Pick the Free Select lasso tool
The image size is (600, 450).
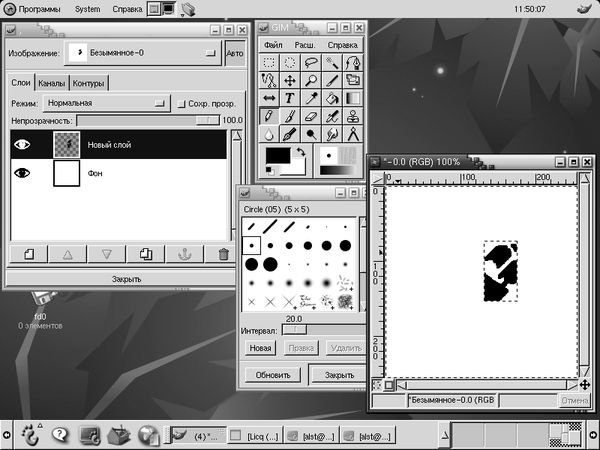point(312,62)
